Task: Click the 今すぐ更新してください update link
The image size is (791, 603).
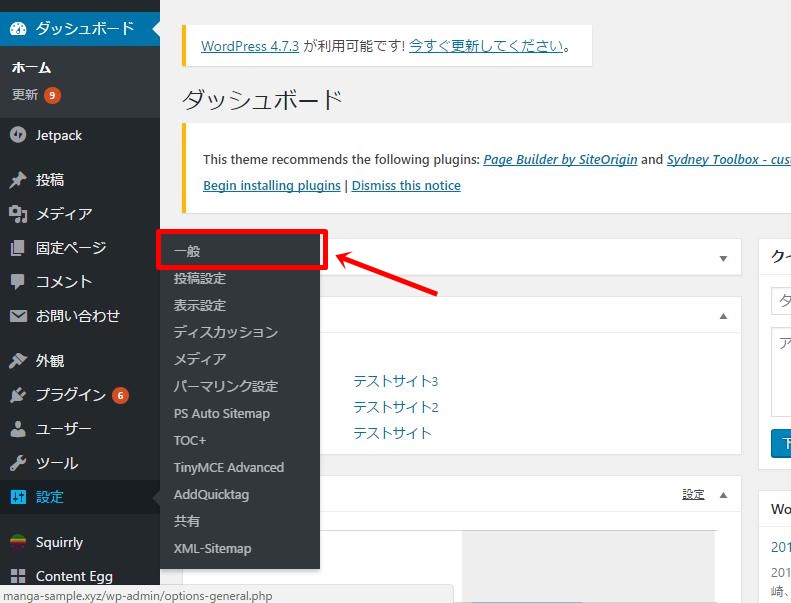Action: pyautogui.click(x=486, y=46)
